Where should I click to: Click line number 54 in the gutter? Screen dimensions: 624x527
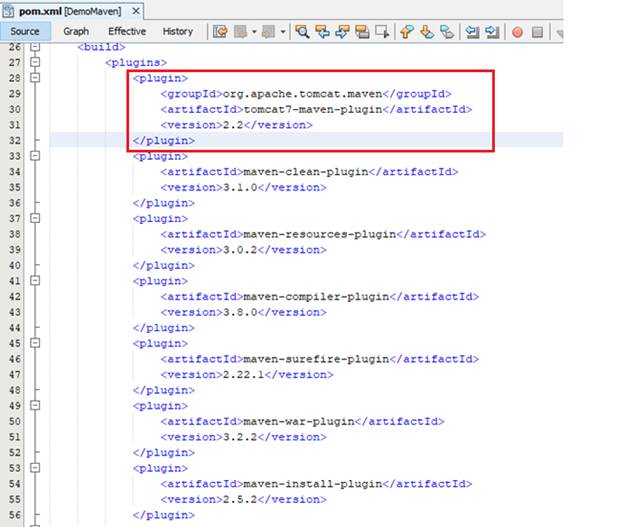(x=15, y=484)
